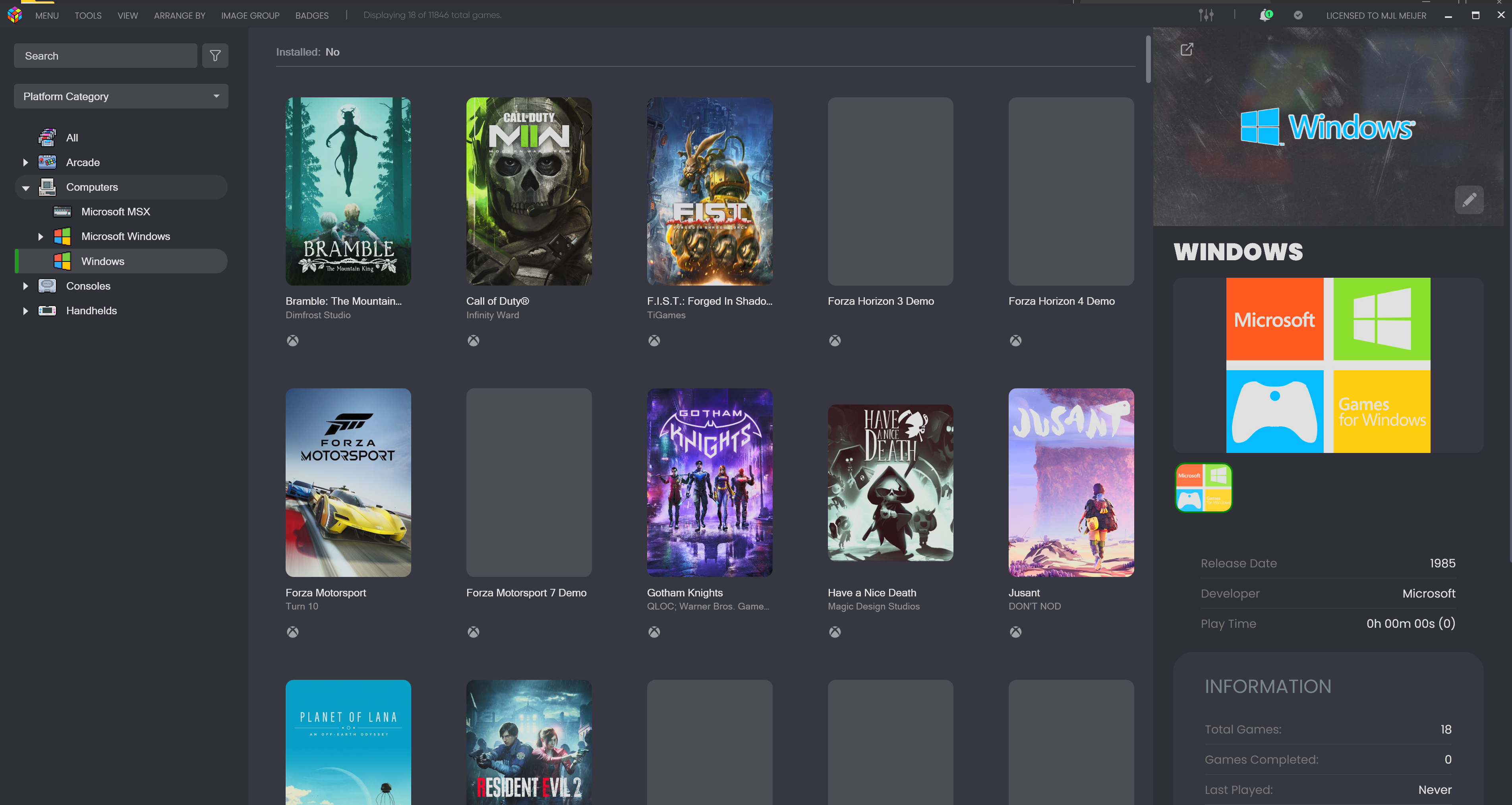The image size is (1512, 805).
Task: Select the Consoles category row
Action: tap(121, 286)
